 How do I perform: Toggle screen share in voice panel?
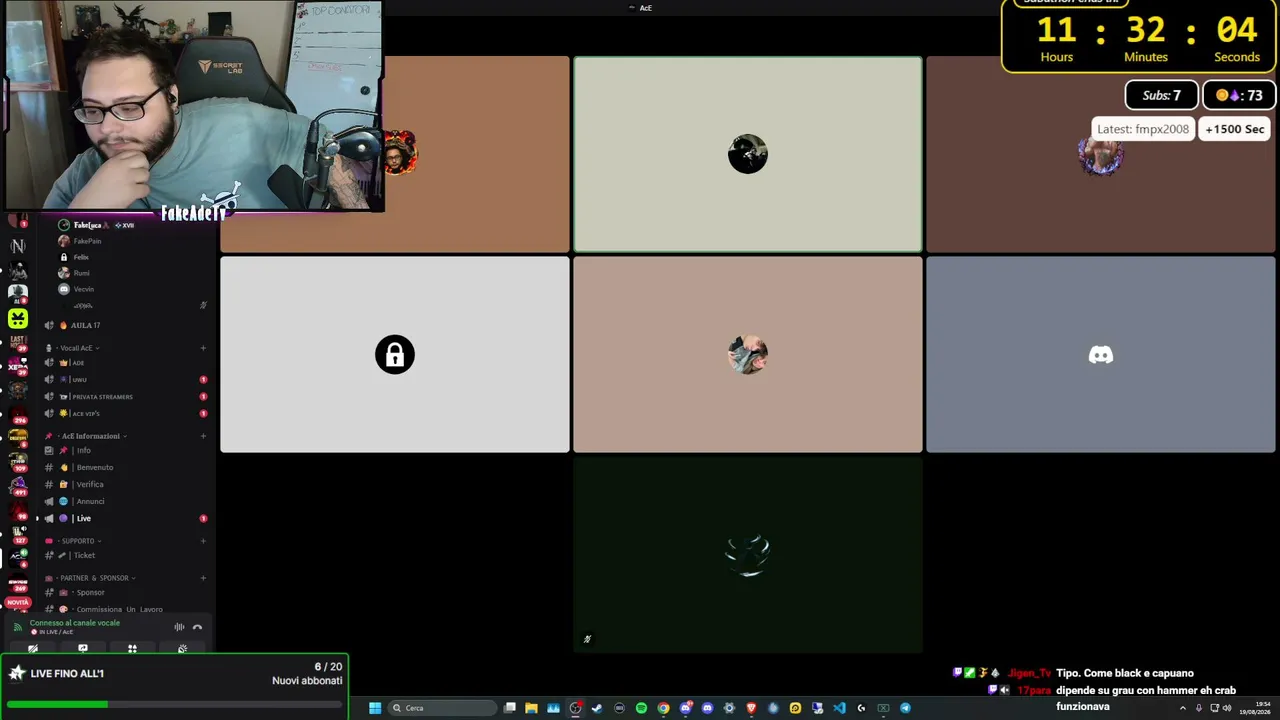point(83,649)
